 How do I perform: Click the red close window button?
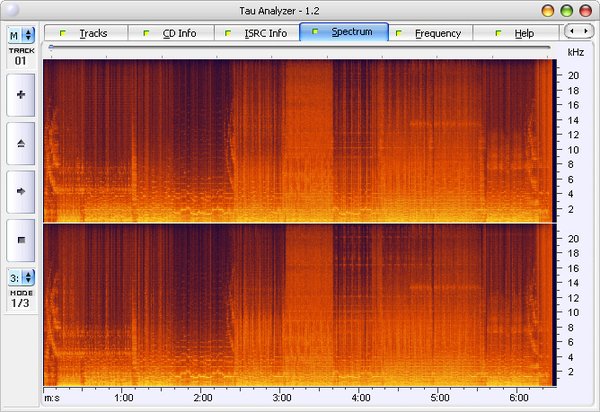pyautogui.click(x=585, y=11)
